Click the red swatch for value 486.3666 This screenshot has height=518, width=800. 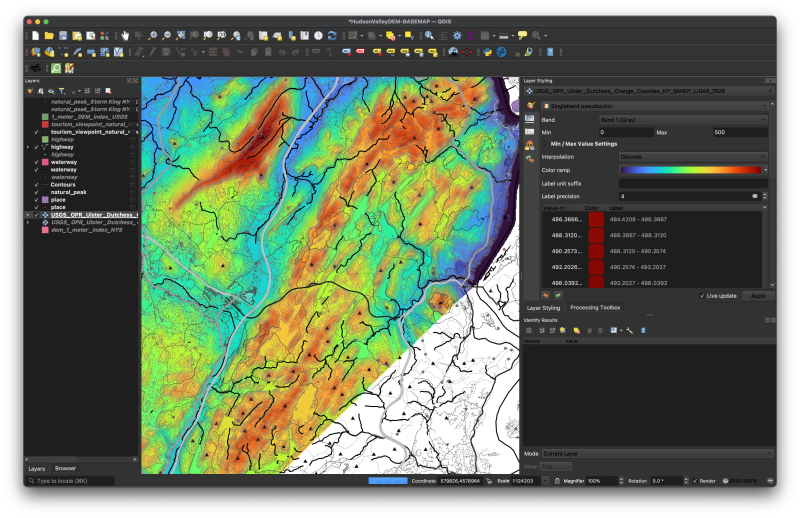[596, 219]
